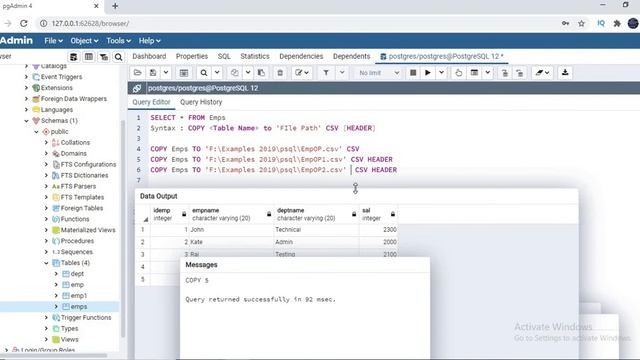Click the Commit transaction toolbar icon

tap(505, 73)
